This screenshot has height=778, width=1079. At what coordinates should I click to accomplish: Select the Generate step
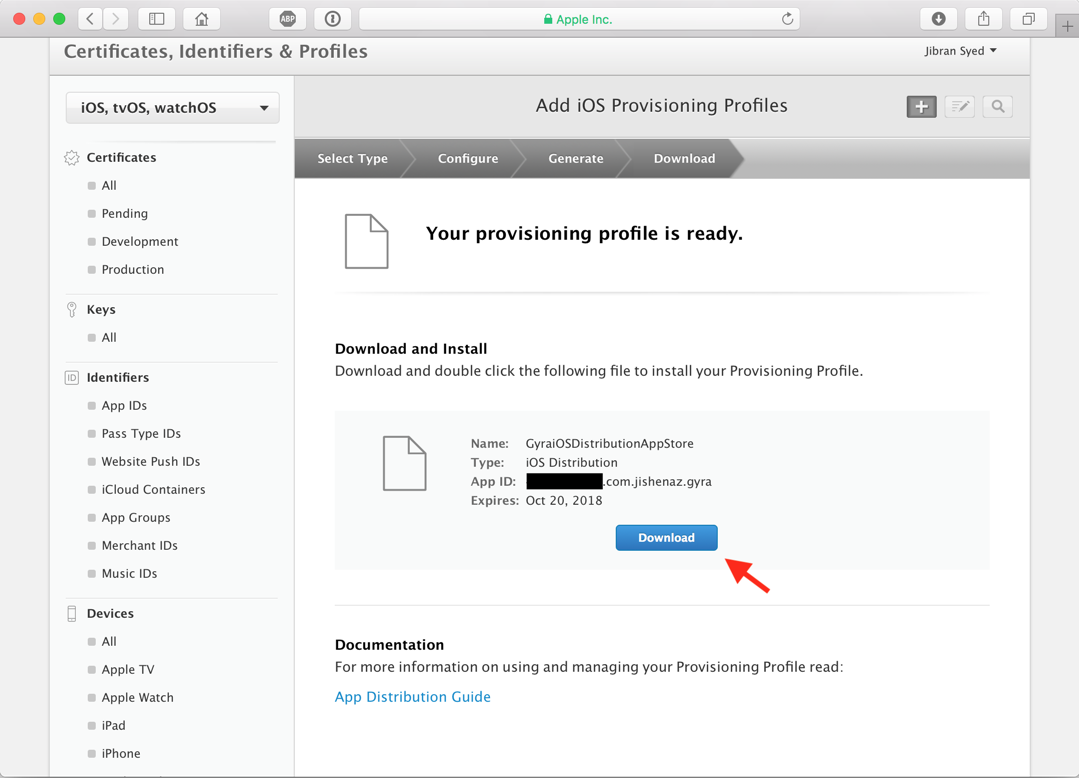point(576,158)
